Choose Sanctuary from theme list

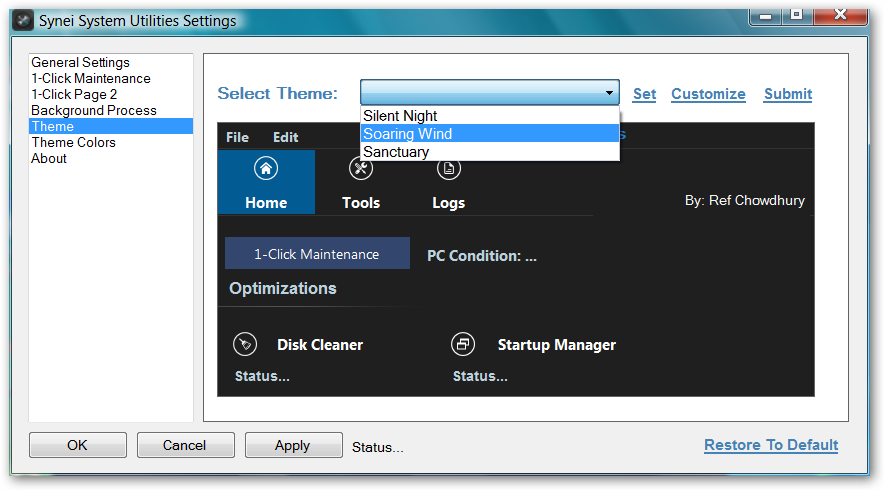click(489, 152)
